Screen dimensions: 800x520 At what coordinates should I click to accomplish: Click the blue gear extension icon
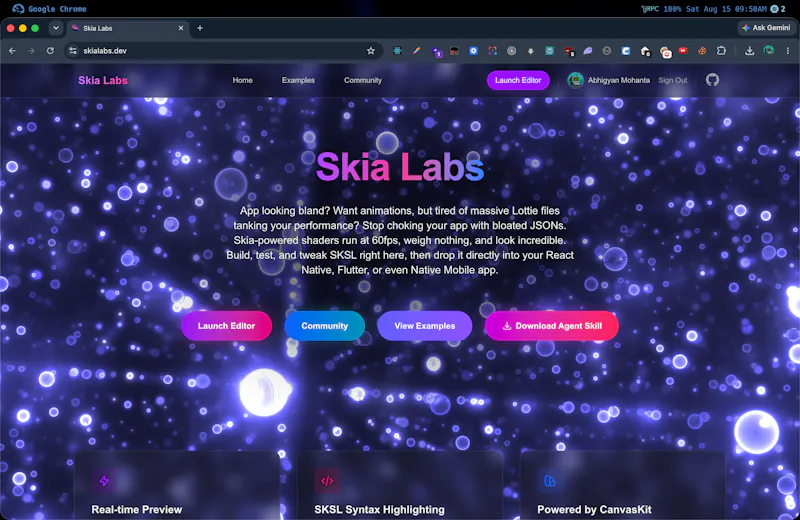click(x=473, y=51)
